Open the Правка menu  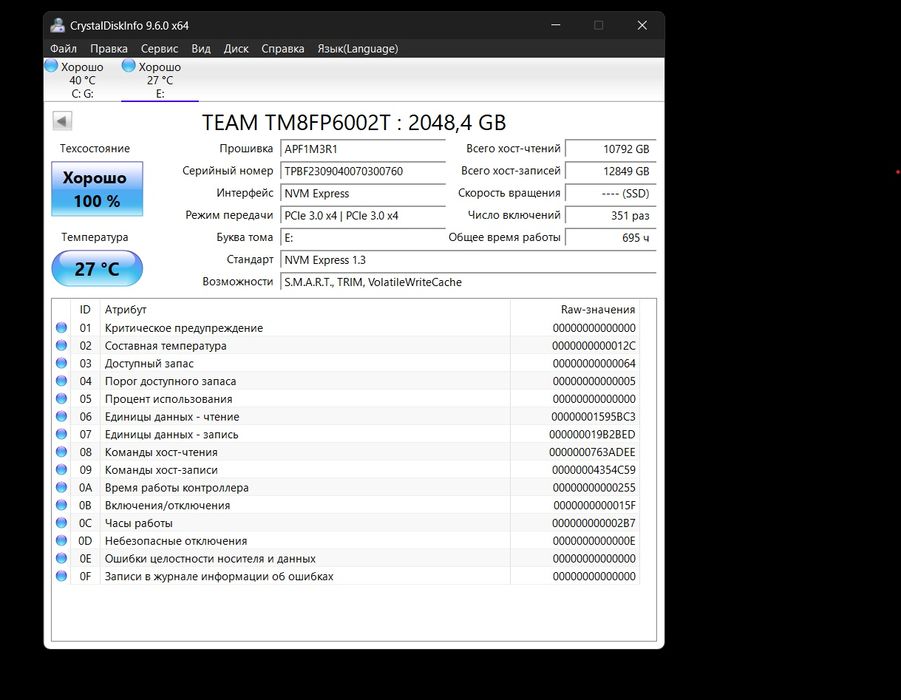click(109, 49)
